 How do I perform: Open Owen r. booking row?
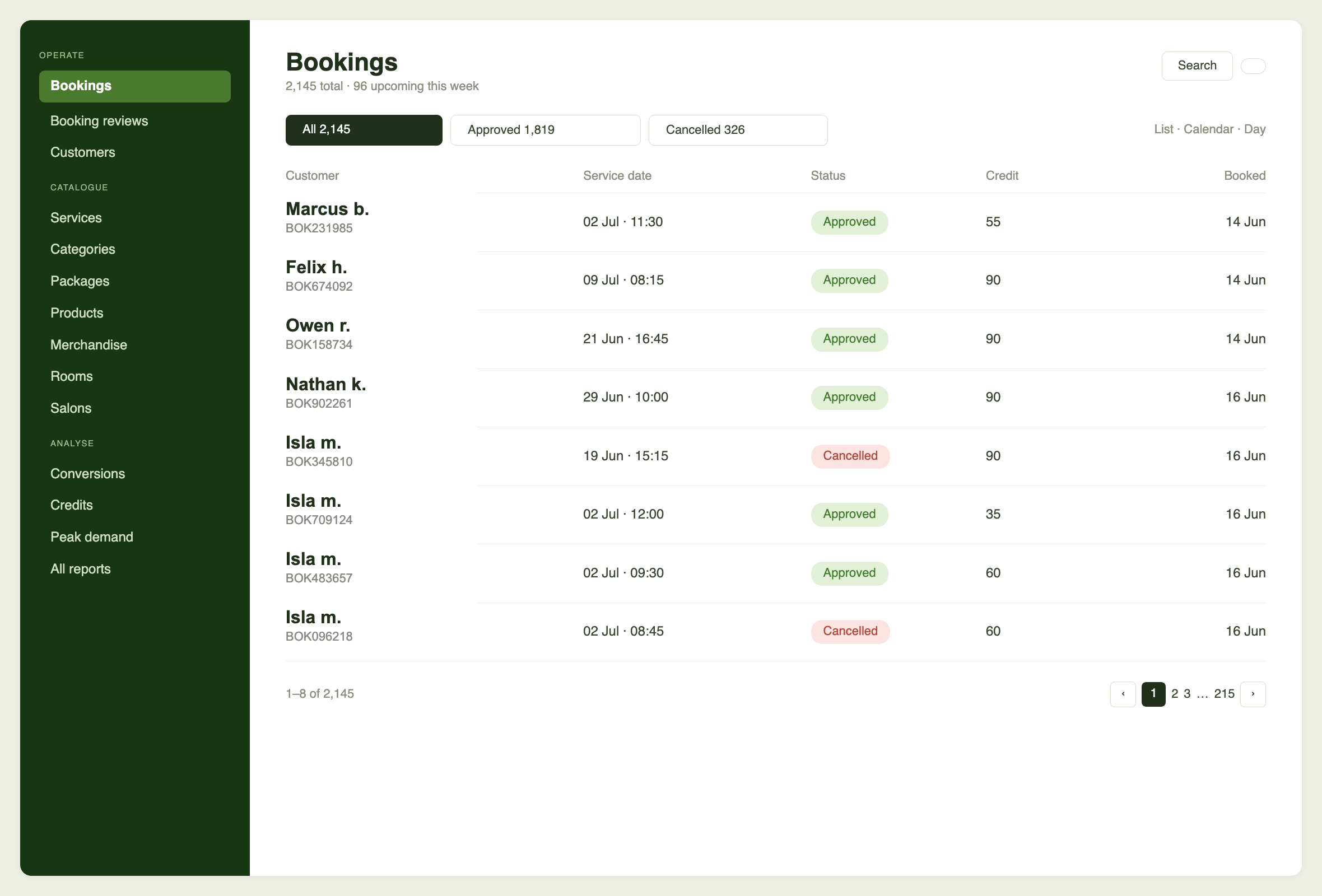tap(775, 339)
